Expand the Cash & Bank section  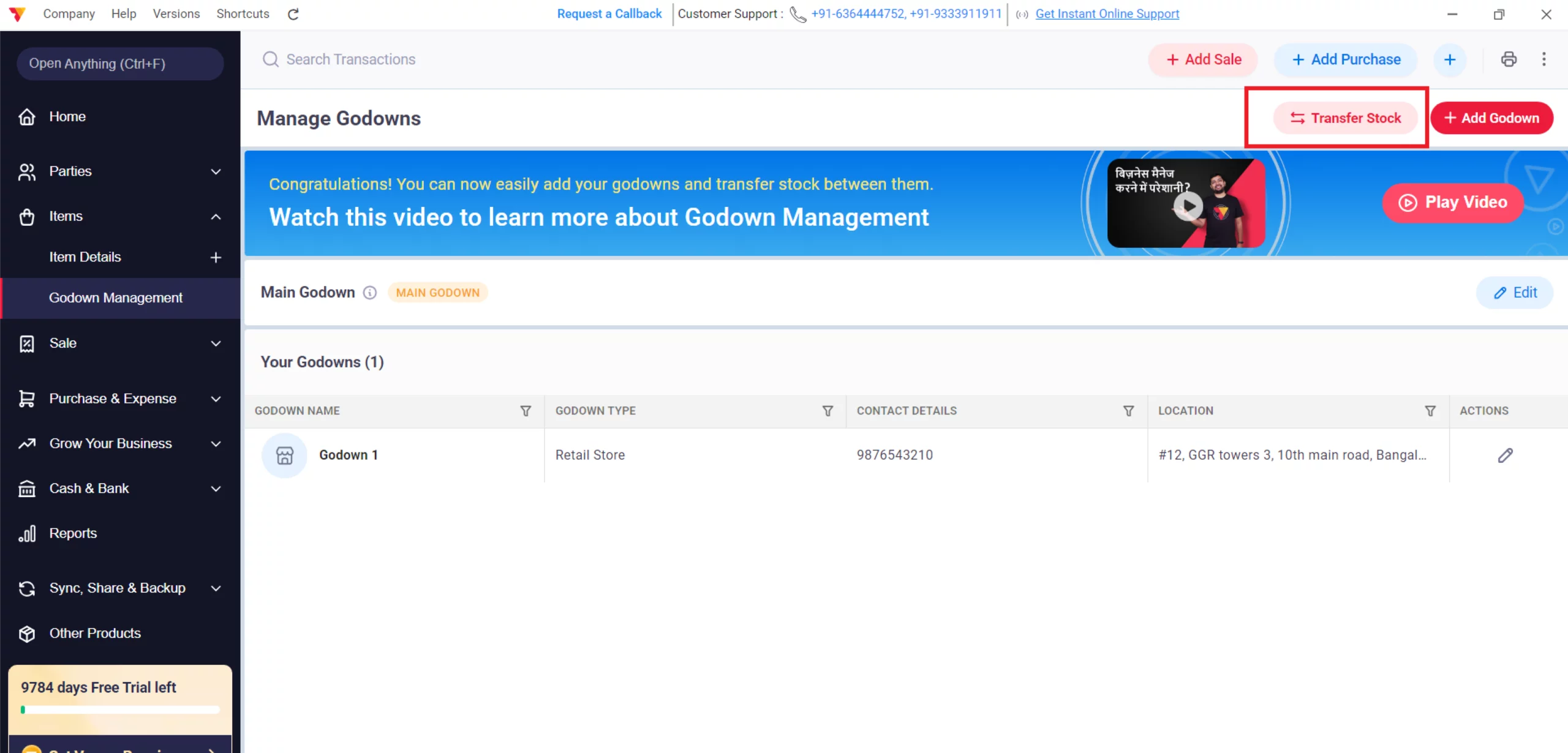pos(216,489)
